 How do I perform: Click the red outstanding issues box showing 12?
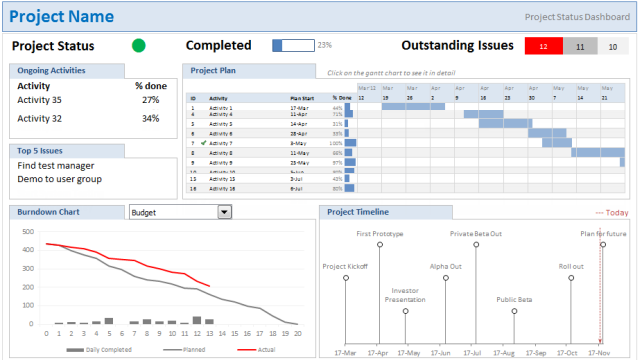(x=544, y=46)
